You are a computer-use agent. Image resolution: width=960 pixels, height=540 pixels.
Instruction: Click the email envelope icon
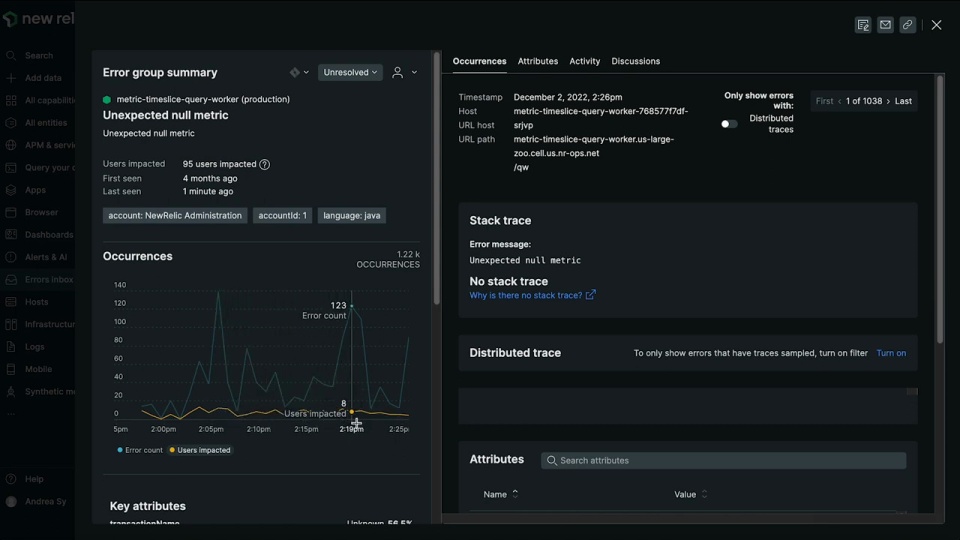point(885,25)
